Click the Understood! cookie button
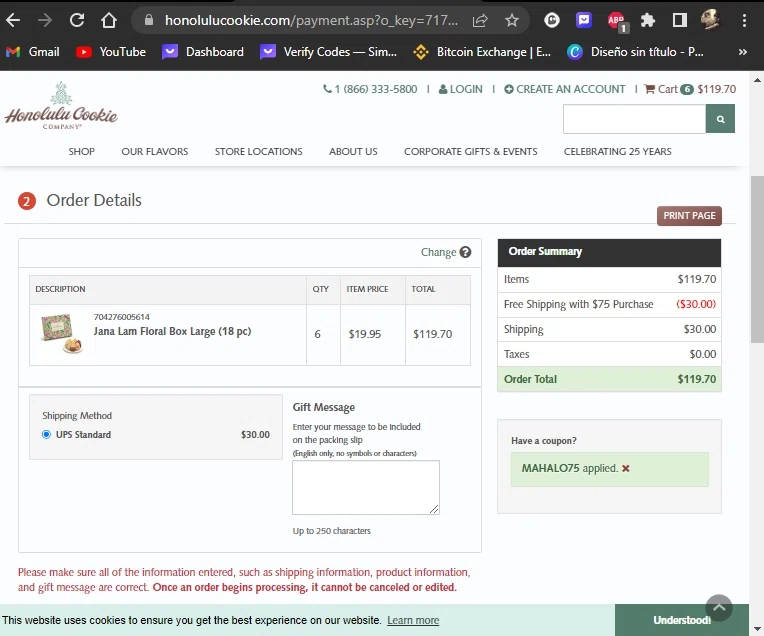 click(x=681, y=620)
